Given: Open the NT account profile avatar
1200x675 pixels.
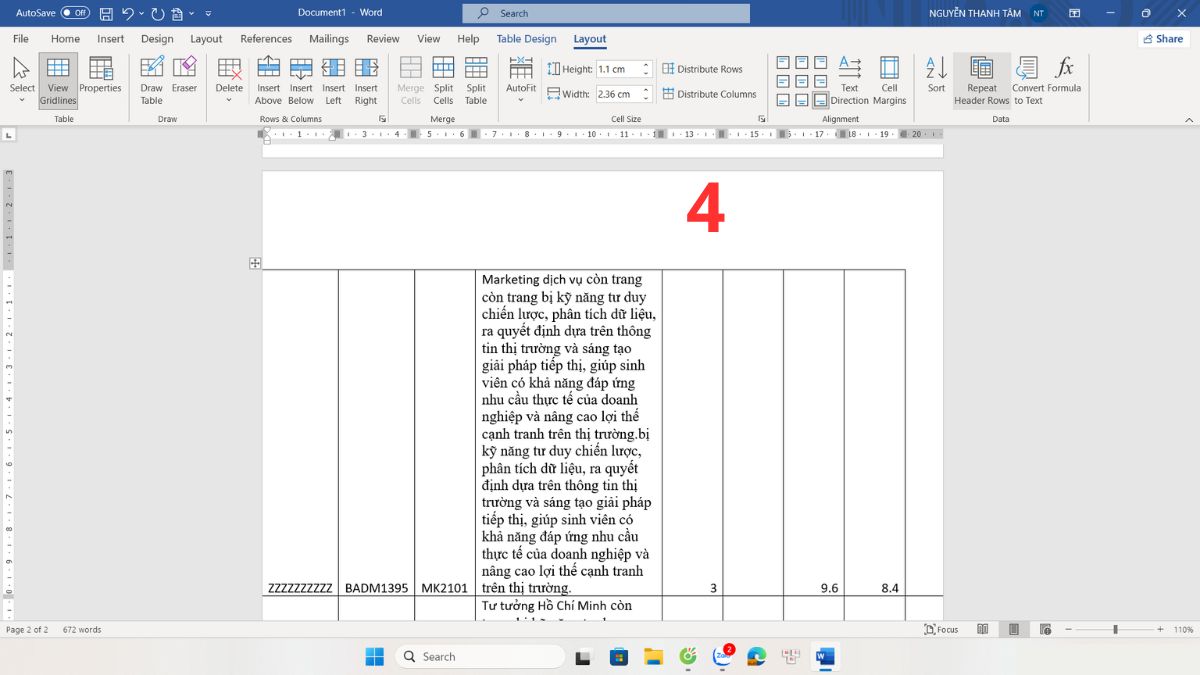Looking at the screenshot, I should pyautogui.click(x=1039, y=13).
